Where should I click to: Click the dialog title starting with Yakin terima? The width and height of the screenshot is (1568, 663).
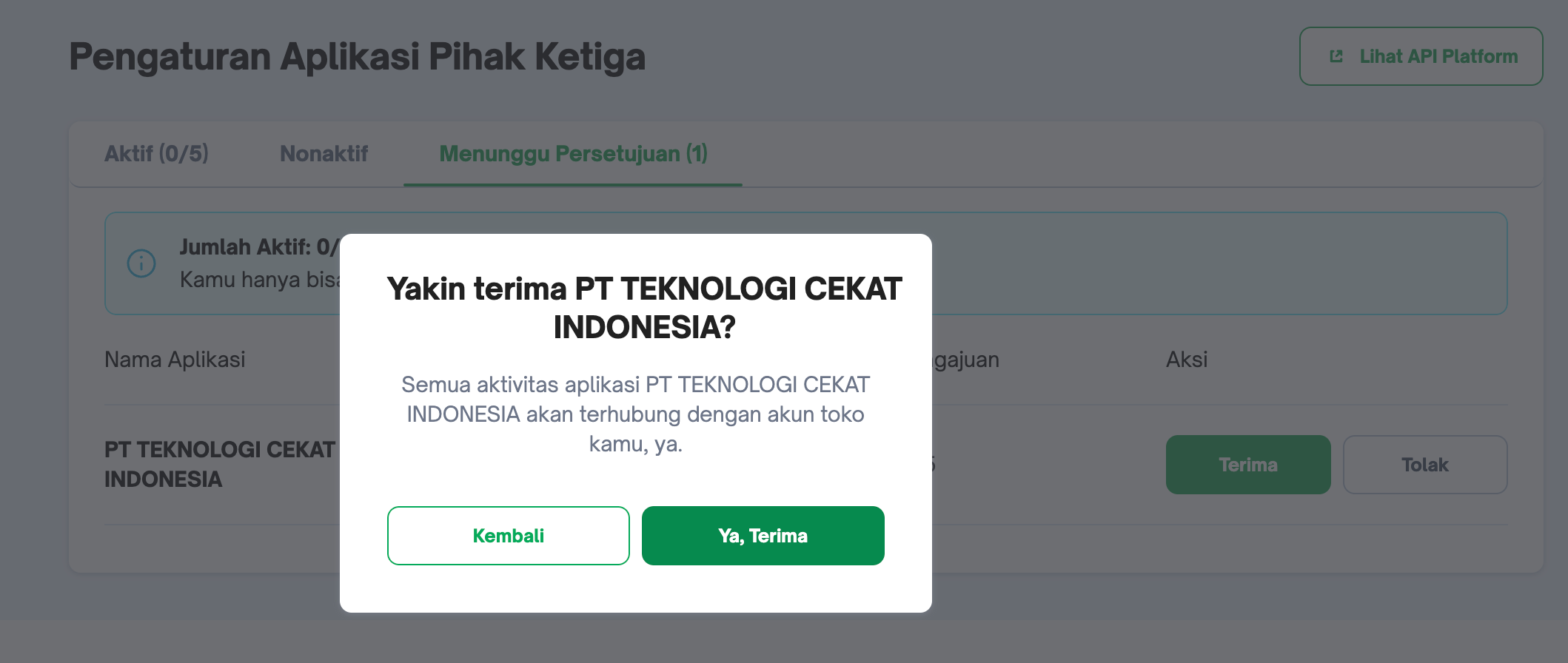(643, 308)
